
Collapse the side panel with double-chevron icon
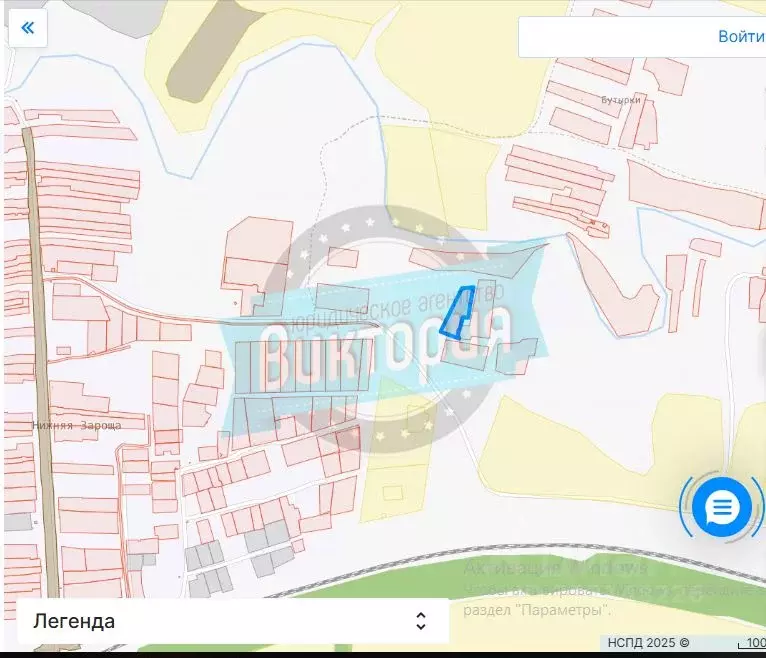[x=28, y=28]
